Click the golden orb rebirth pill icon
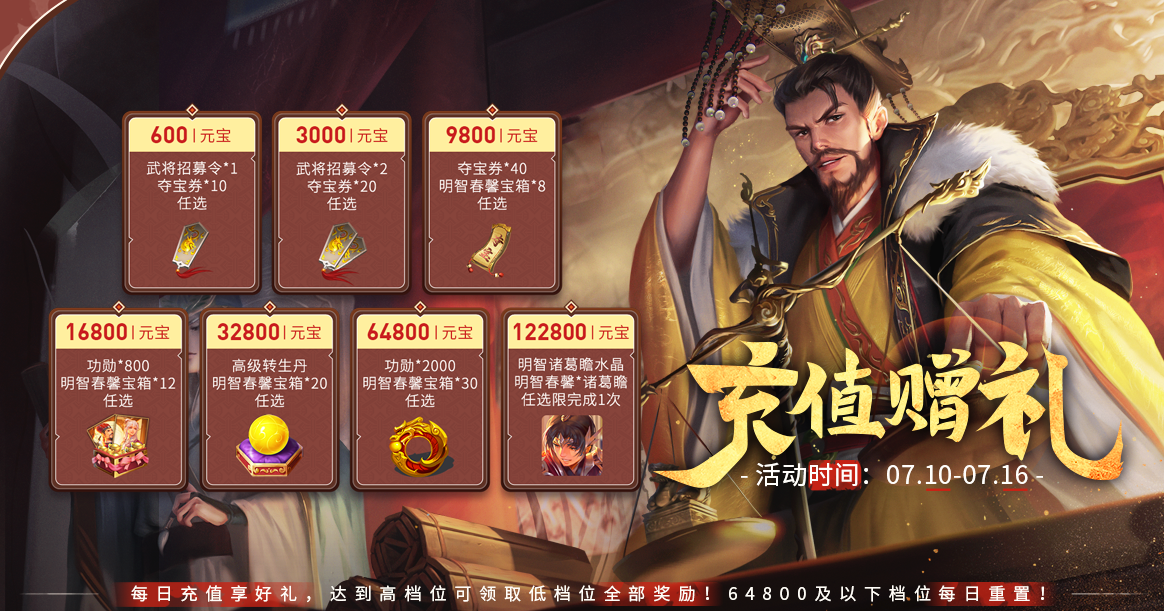This screenshot has height=611, width=1164. pos(269,445)
